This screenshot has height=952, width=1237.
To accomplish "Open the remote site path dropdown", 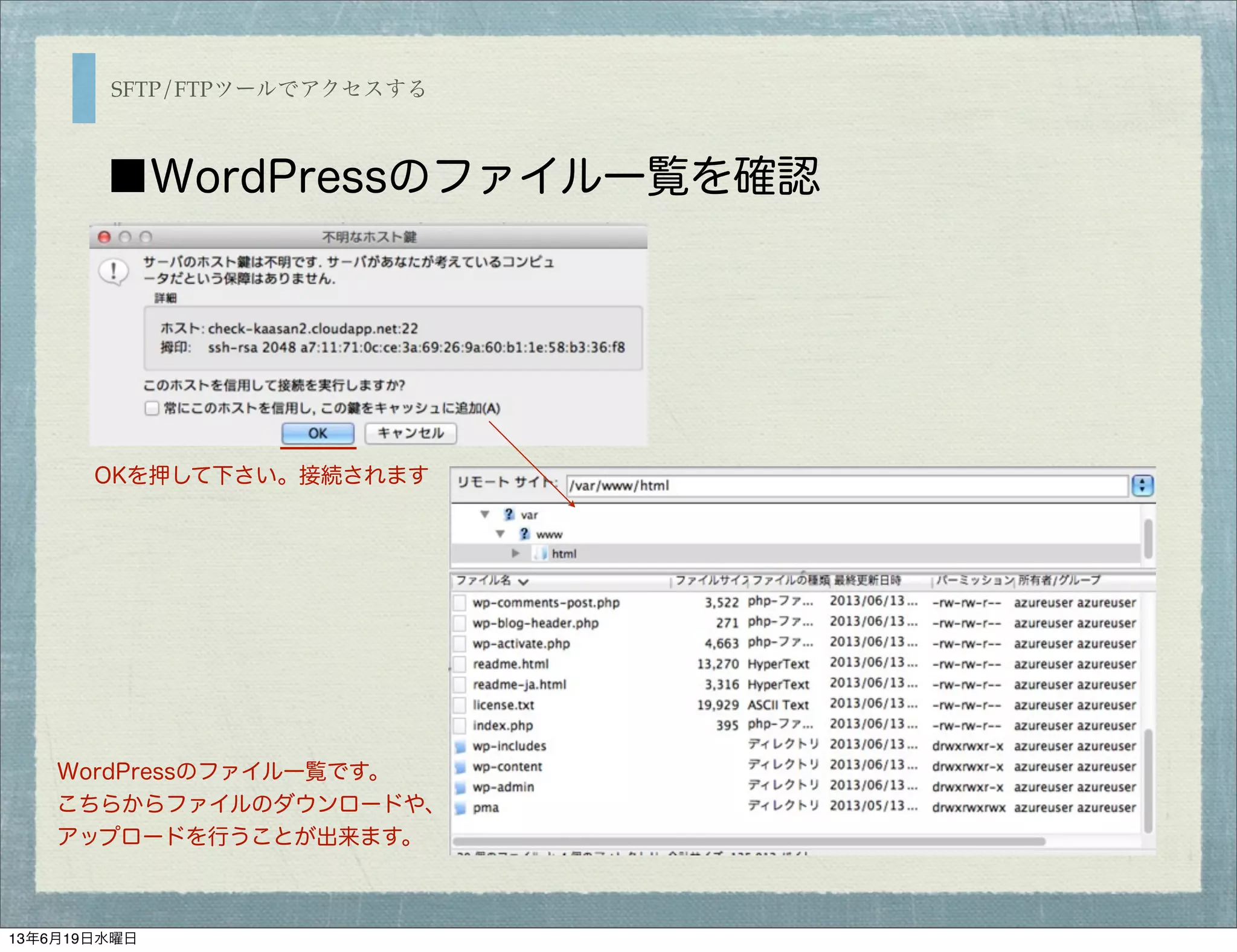I will (1142, 486).
